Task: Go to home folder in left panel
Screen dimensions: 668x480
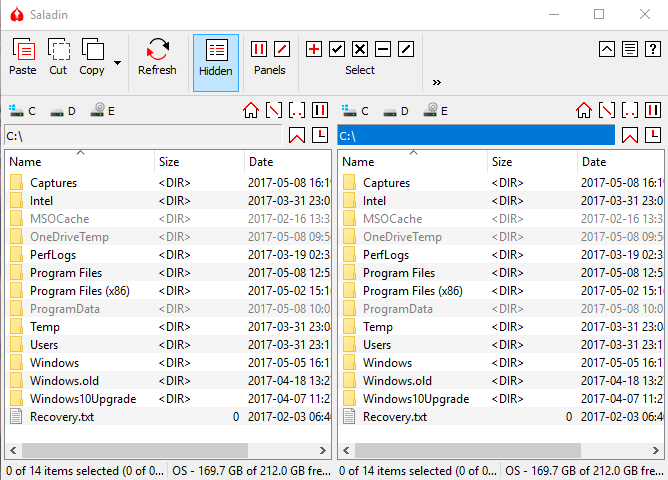Action: point(251,110)
